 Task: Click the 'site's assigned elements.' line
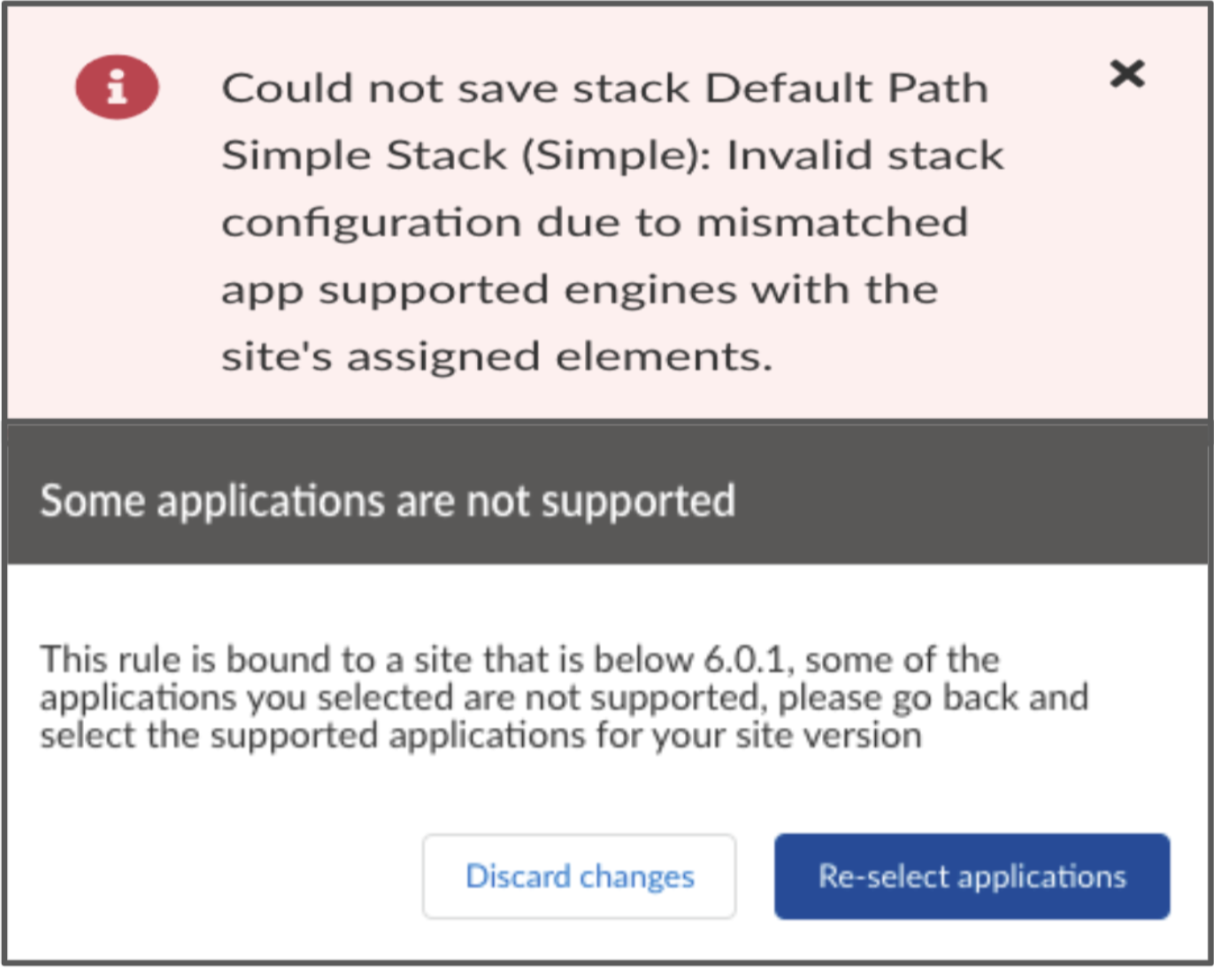[496, 356]
